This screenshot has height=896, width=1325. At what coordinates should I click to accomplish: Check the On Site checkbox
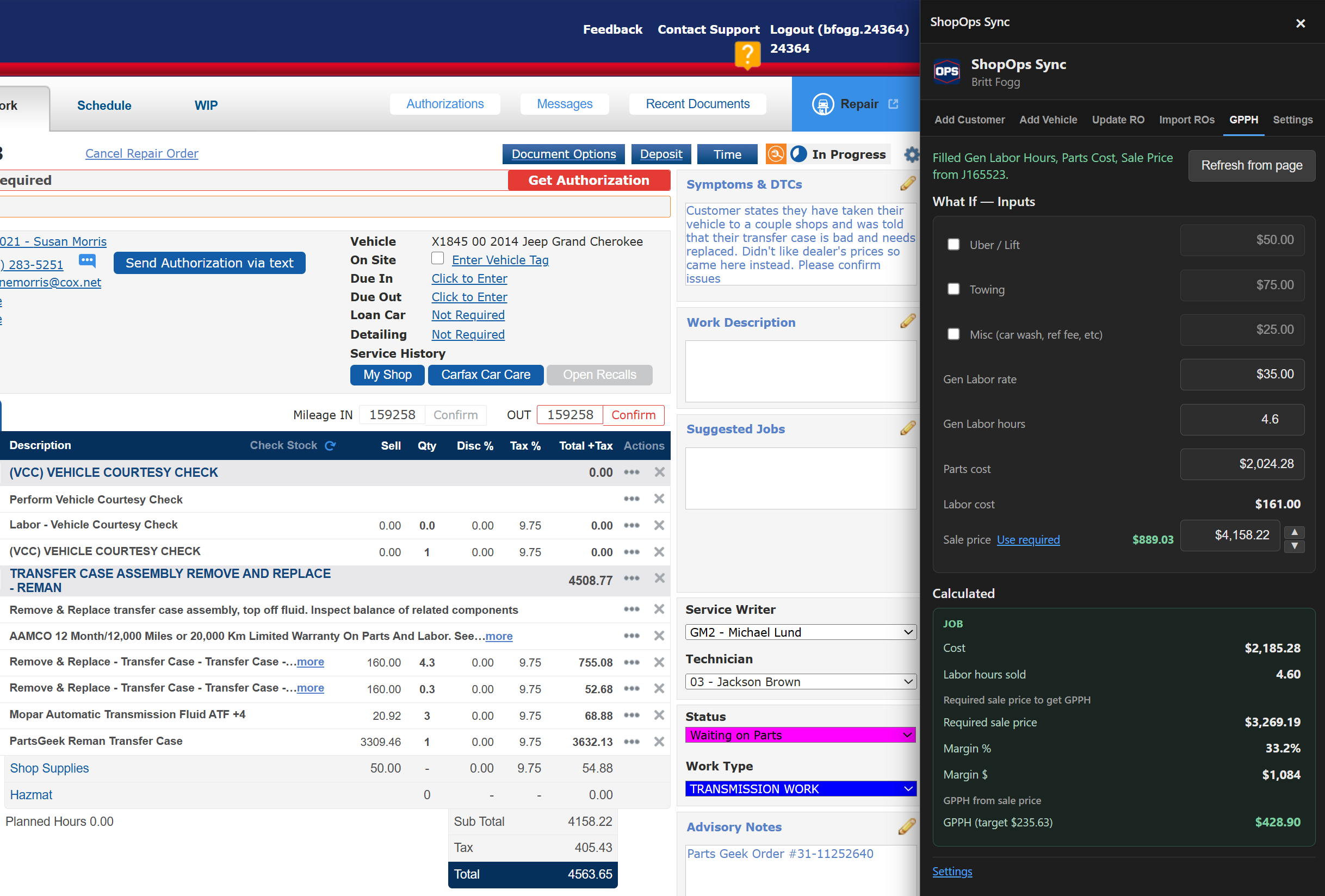(437, 258)
